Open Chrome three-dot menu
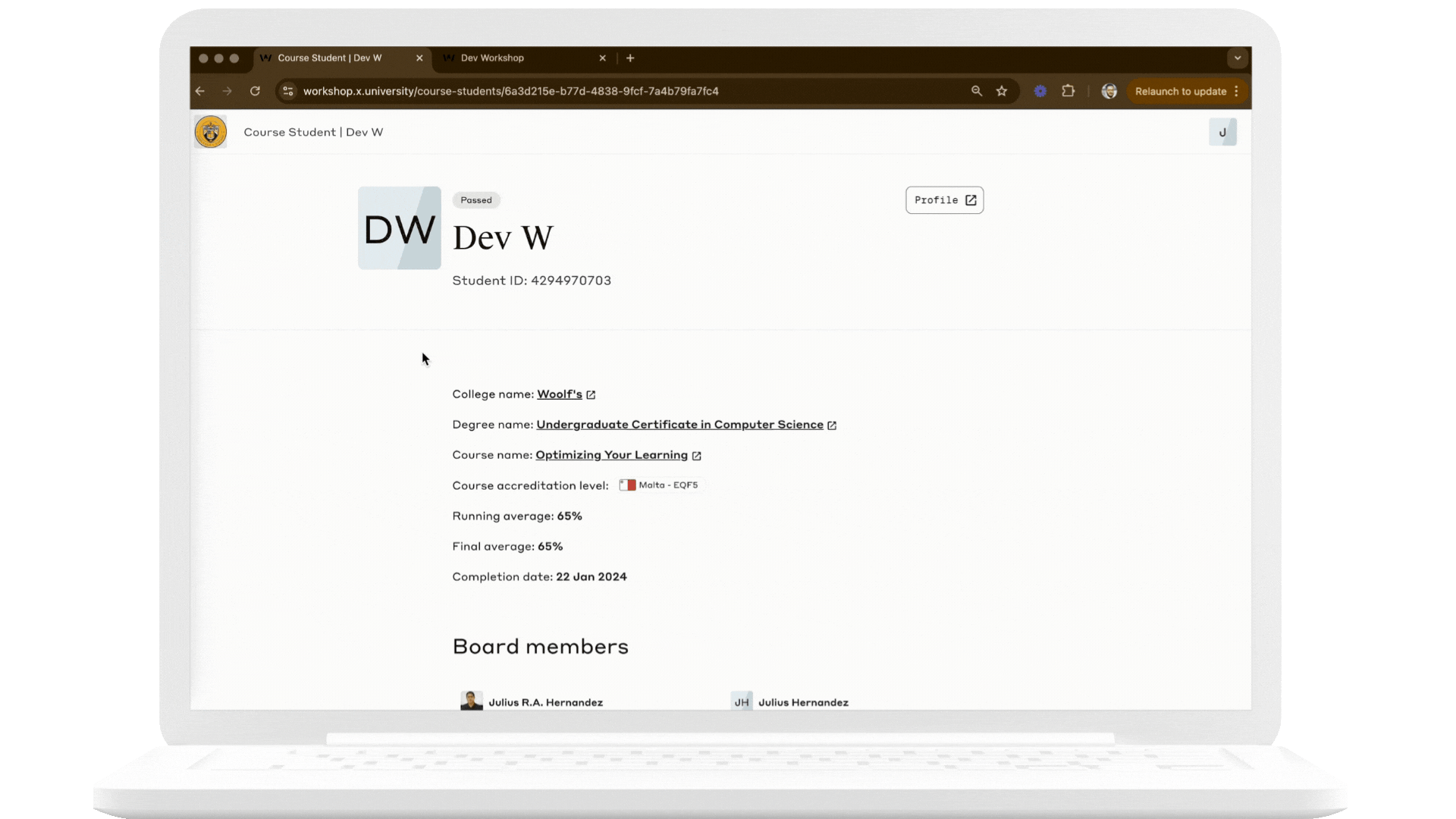Image resolution: width=1456 pixels, height=819 pixels. tap(1237, 91)
